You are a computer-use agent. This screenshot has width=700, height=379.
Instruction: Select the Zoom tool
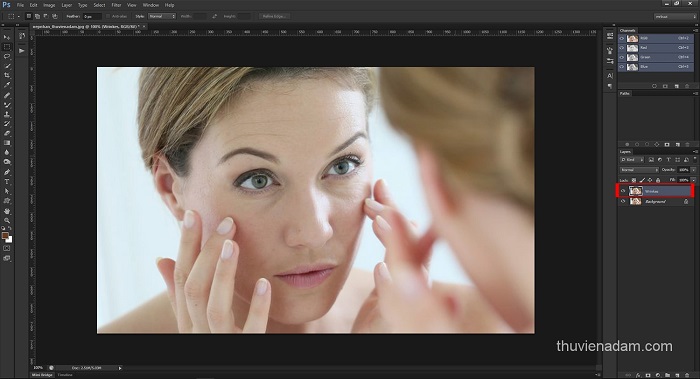7,220
